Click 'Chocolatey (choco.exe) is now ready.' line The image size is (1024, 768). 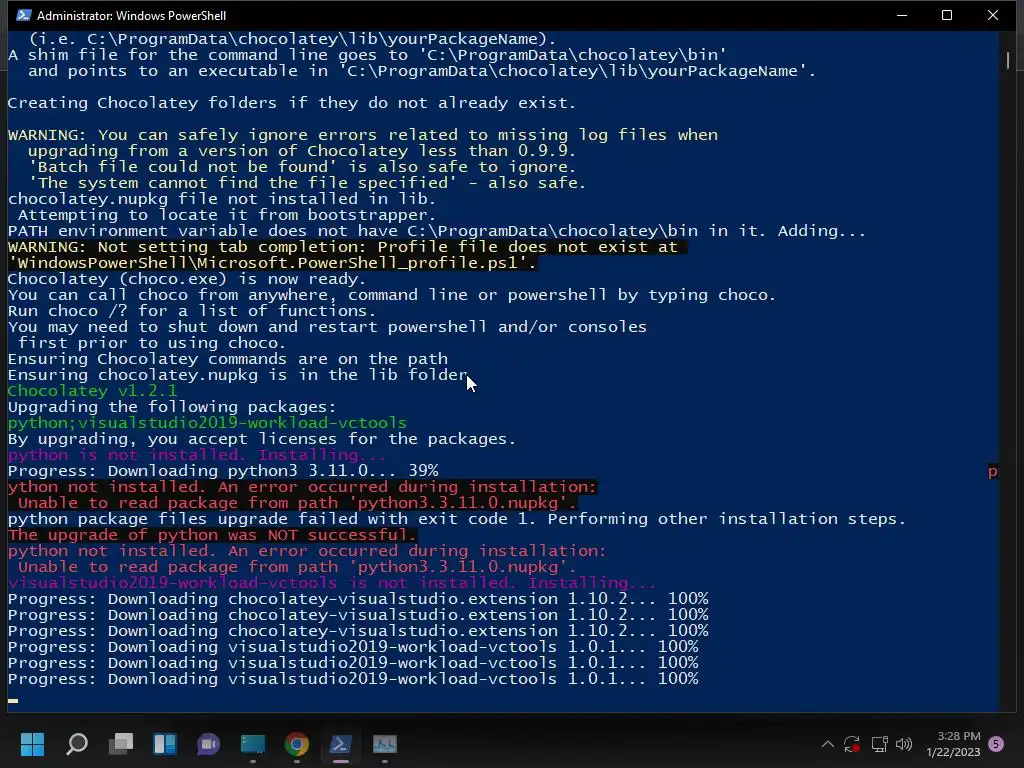click(x=187, y=279)
